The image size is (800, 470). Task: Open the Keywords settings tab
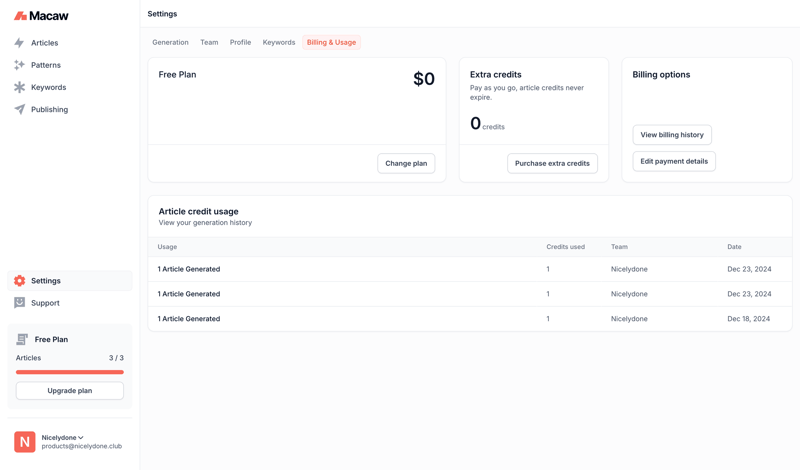coord(279,42)
